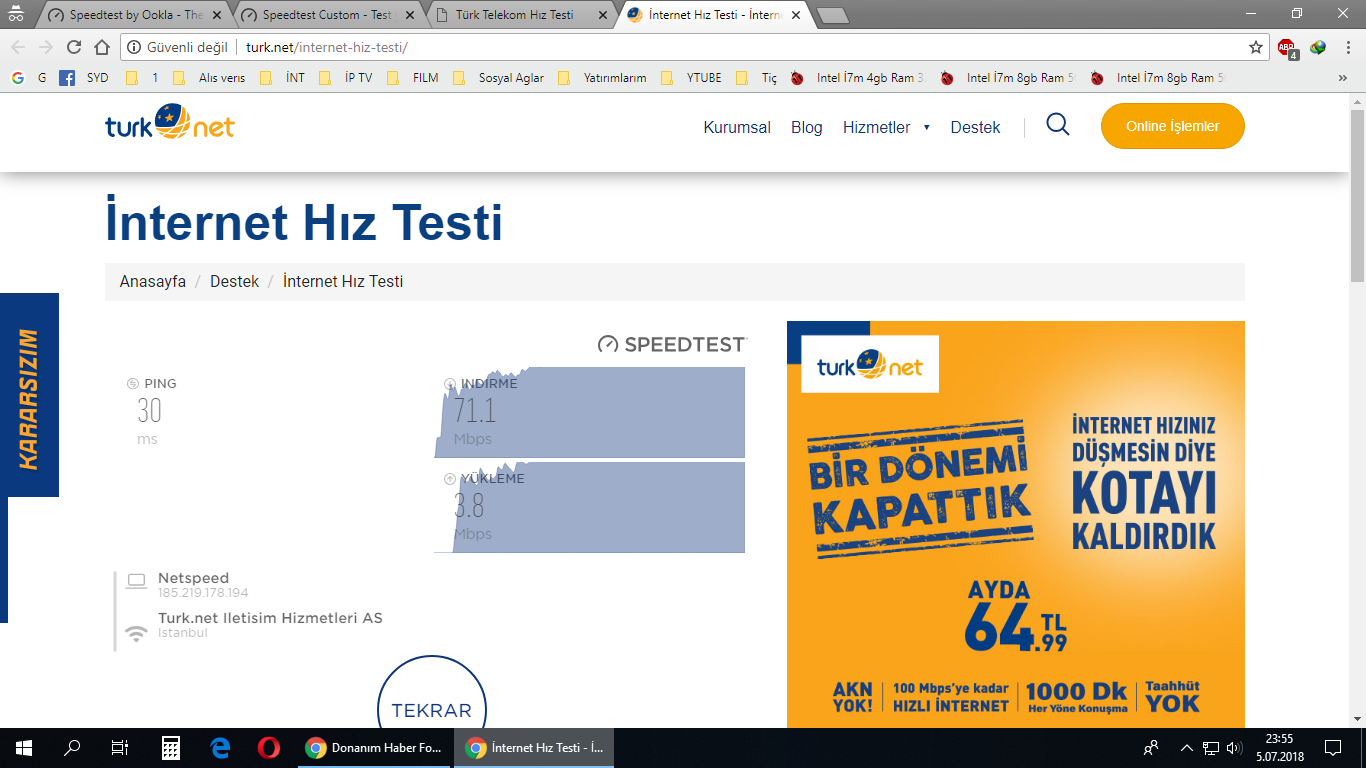Click the İNDİRME 71.1 Mbps result
Image resolution: width=1366 pixels, height=768 pixels.
pos(590,411)
